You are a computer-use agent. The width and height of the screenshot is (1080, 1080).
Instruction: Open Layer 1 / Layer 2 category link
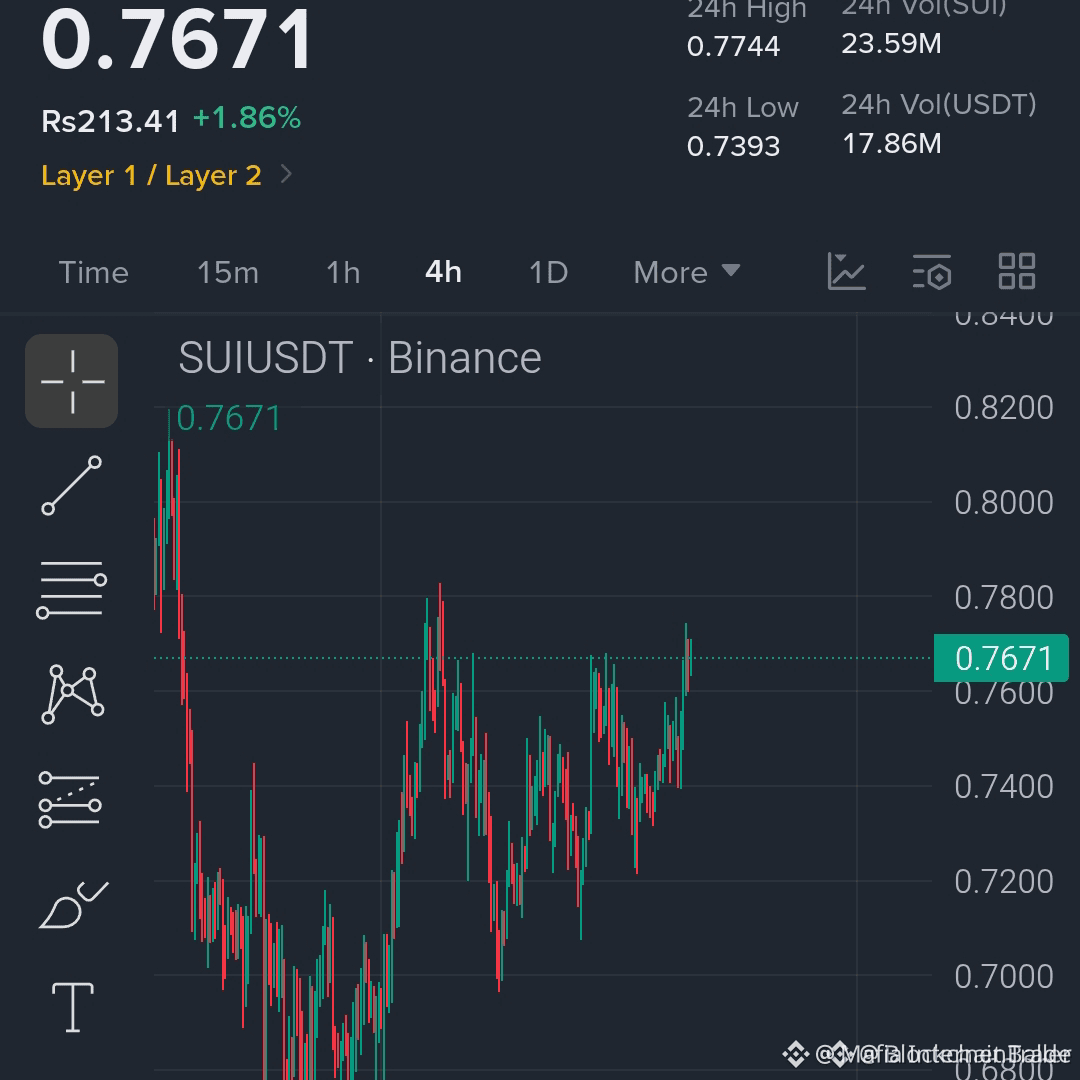click(x=152, y=176)
